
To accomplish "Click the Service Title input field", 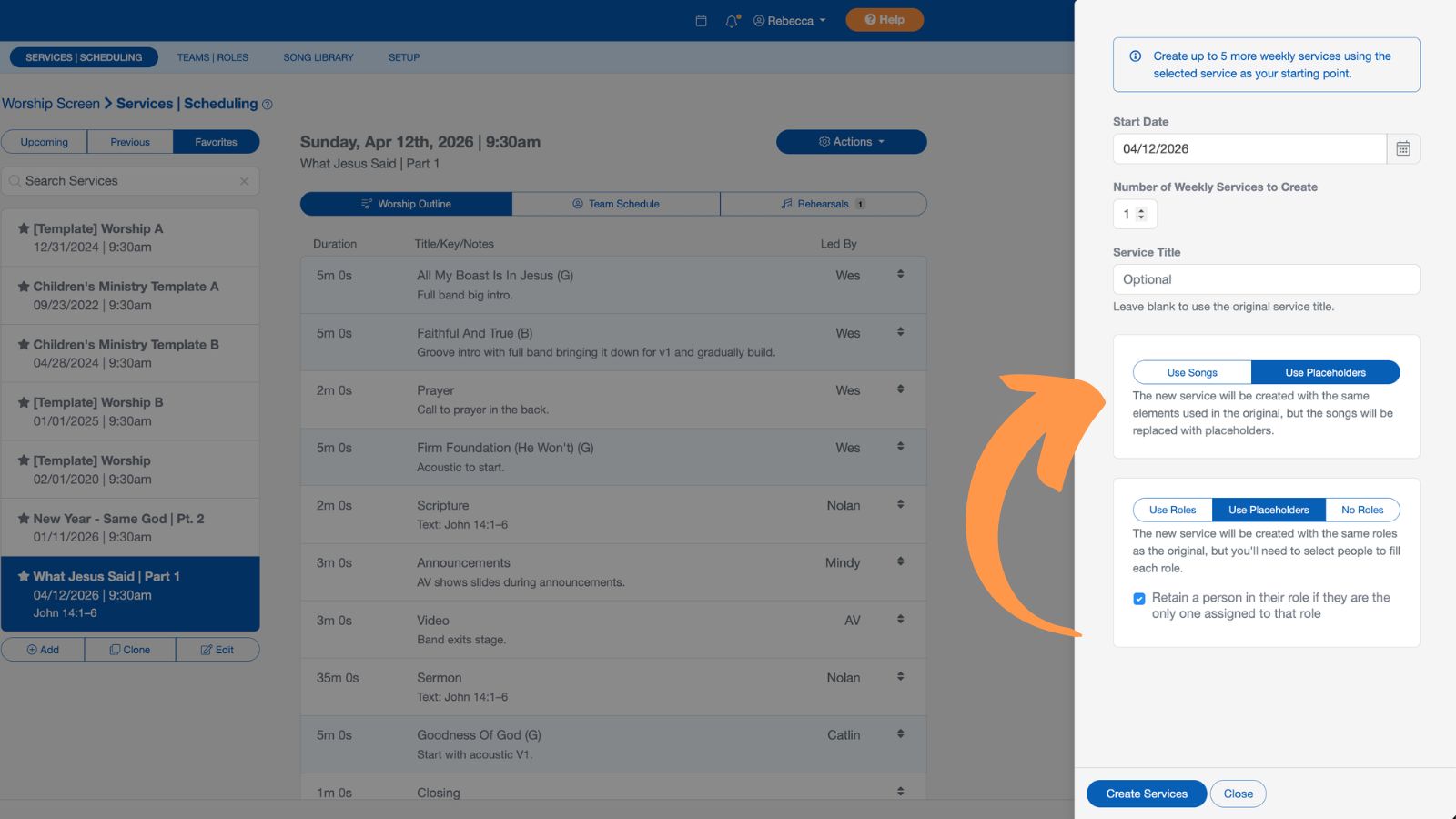I will (1265, 279).
